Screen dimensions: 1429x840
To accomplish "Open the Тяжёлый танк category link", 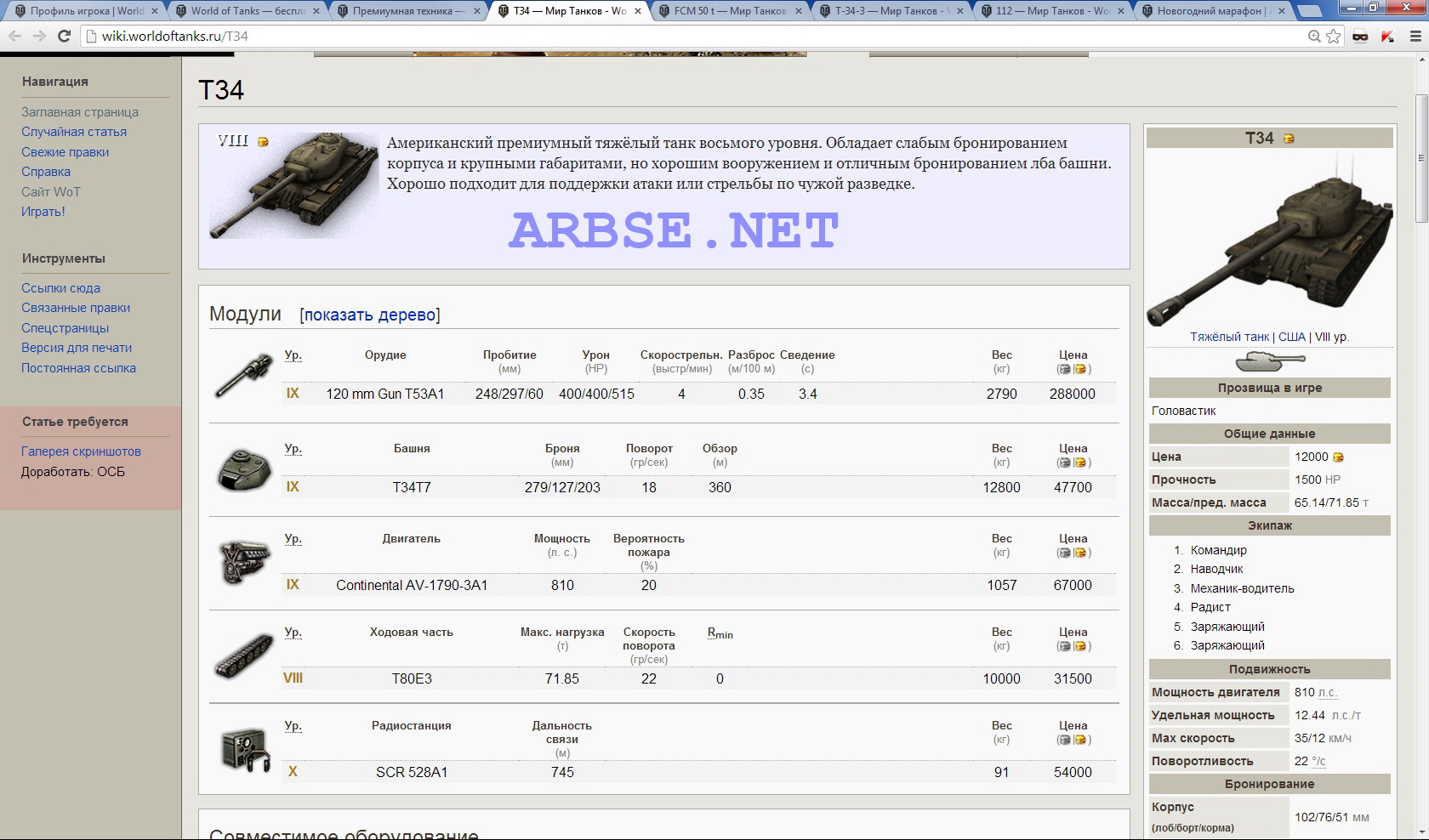I will (1229, 337).
